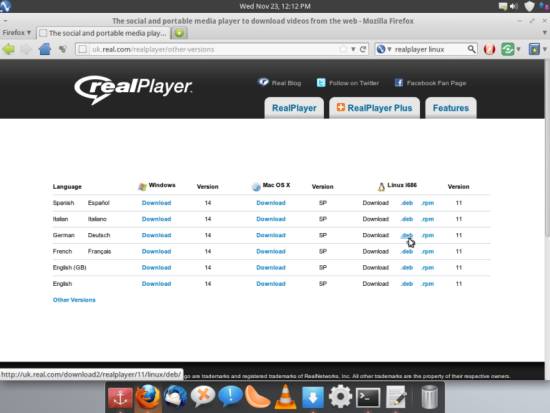Click the page vertical scrollbar thumb
Image resolution: width=550 pixels, height=413 pixels.
[x=548, y=147]
